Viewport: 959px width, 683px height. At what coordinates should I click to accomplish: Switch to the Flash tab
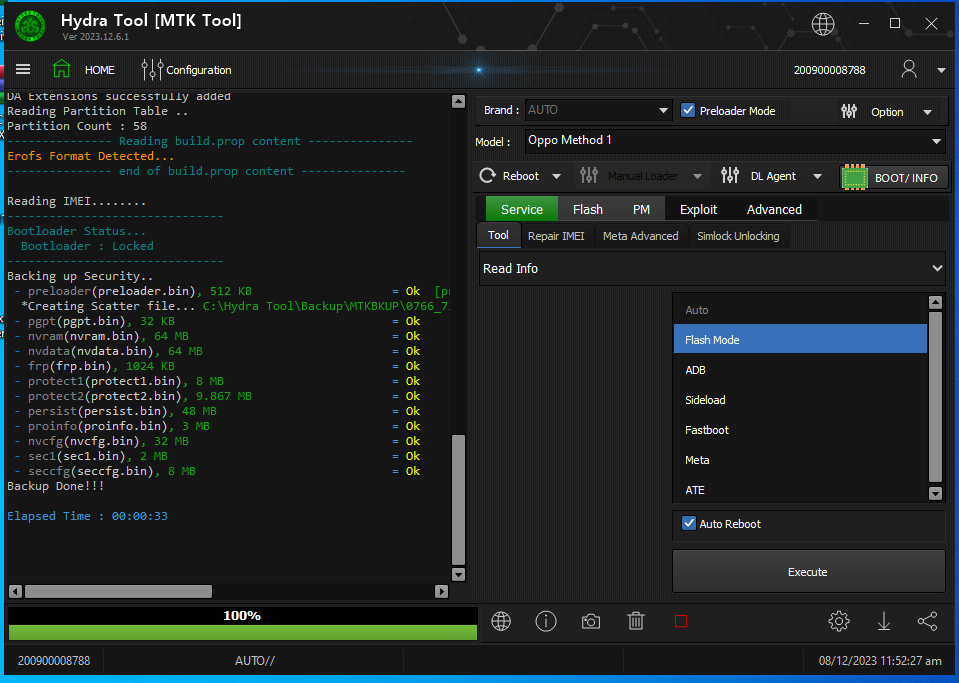pos(588,209)
